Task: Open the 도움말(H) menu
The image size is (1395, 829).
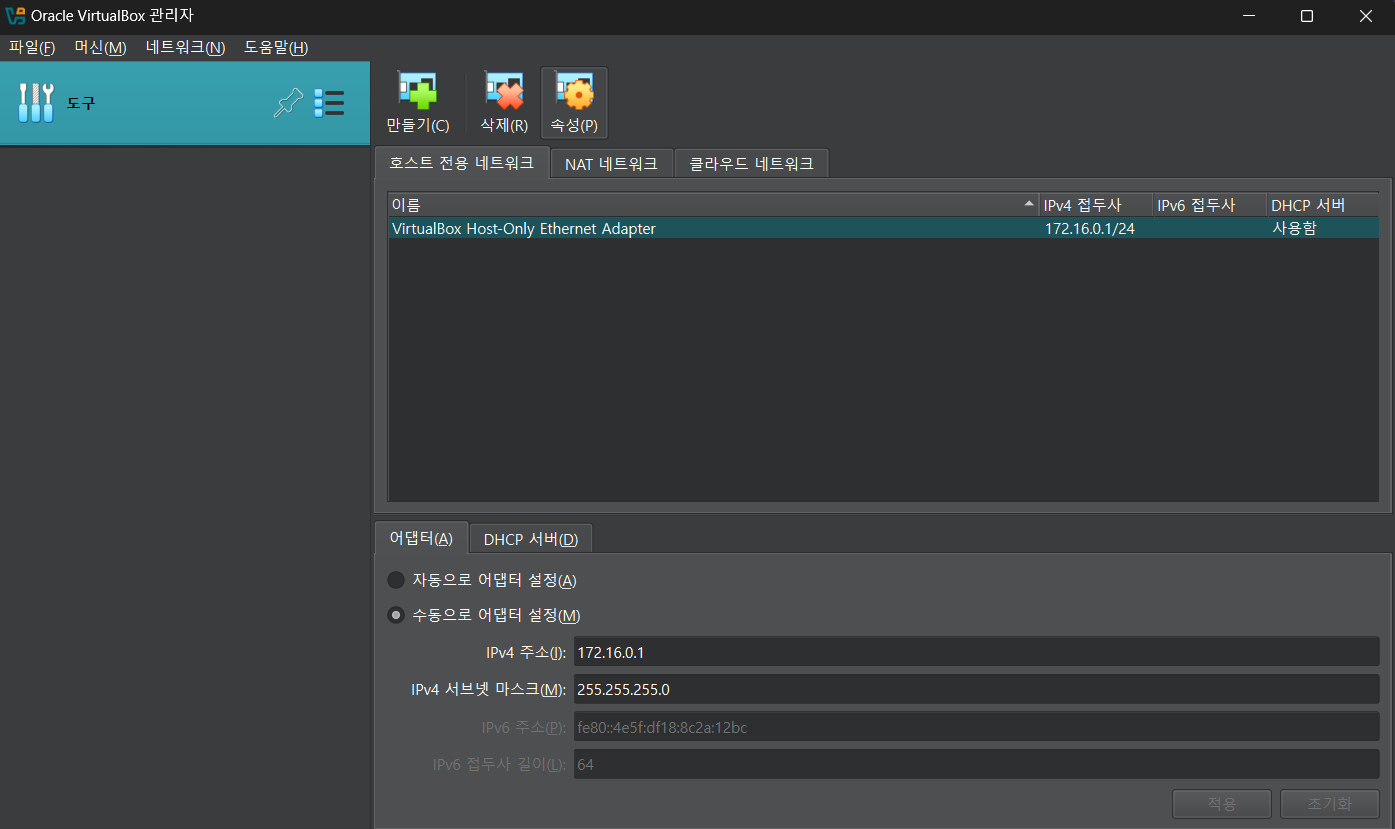Action: 276,47
